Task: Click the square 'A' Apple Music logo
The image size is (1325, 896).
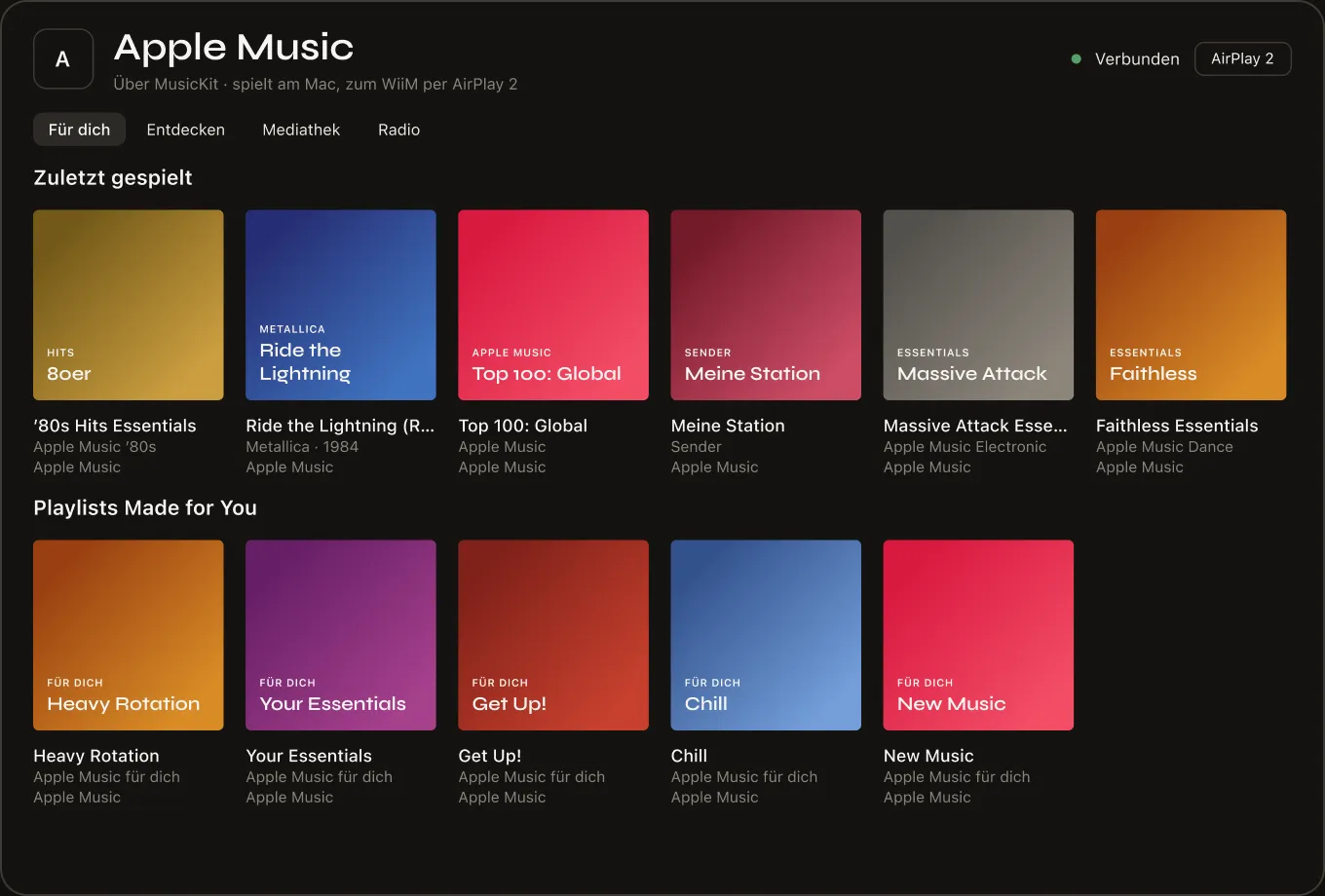Action: [63, 59]
